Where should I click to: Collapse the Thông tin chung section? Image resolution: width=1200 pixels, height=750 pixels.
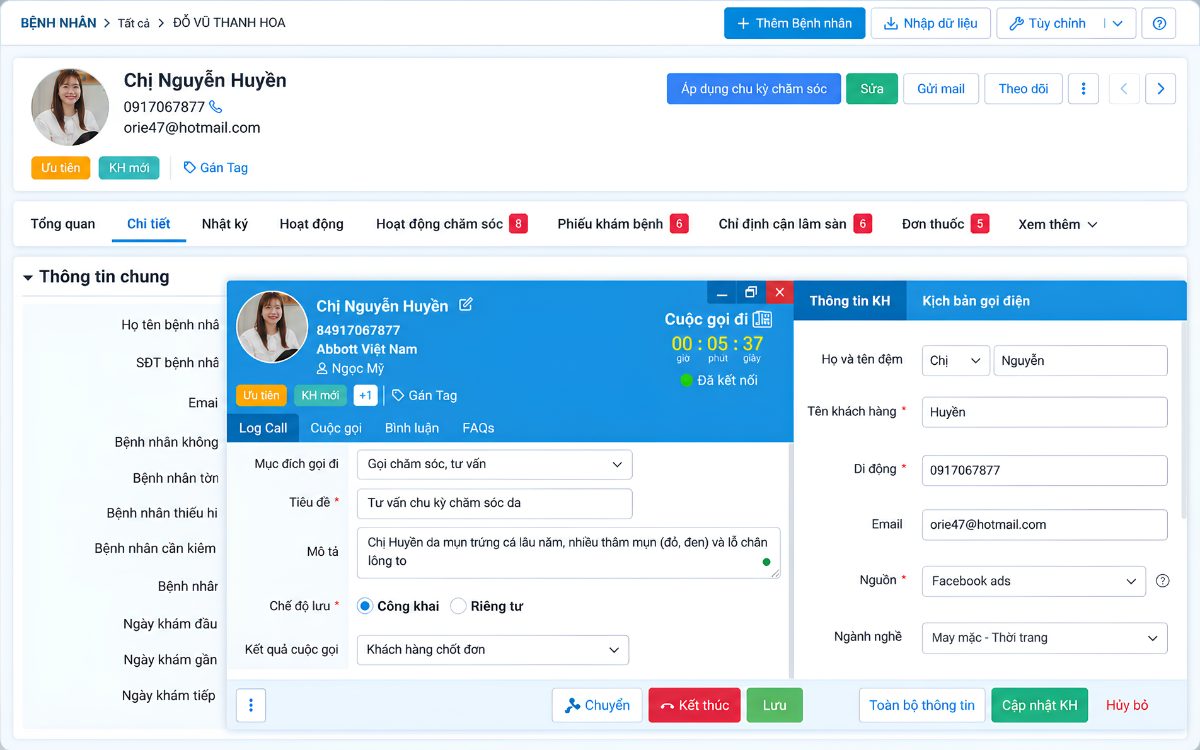[28, 278]
